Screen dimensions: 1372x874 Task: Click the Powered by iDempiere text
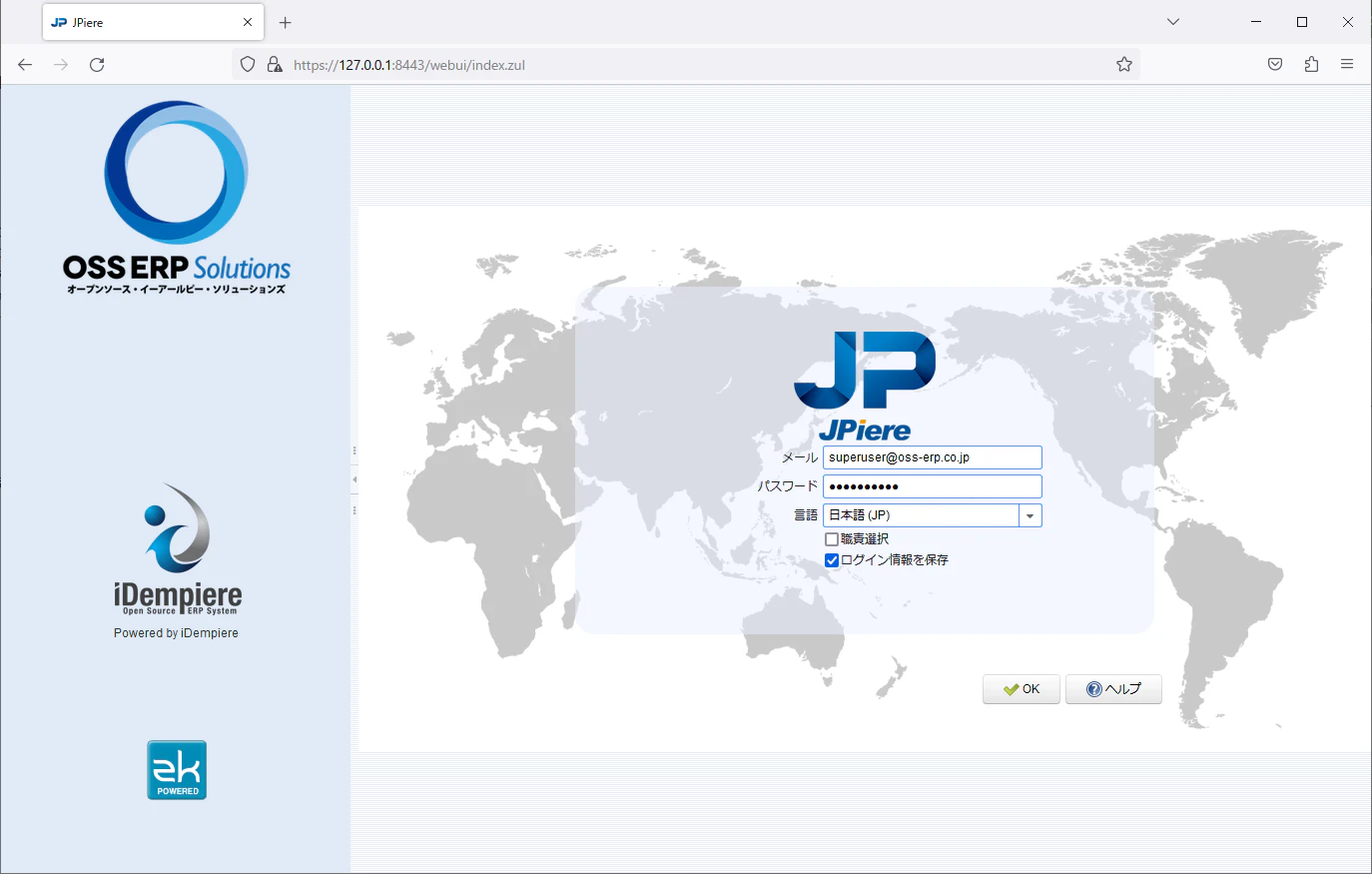[x=176, y=633]
